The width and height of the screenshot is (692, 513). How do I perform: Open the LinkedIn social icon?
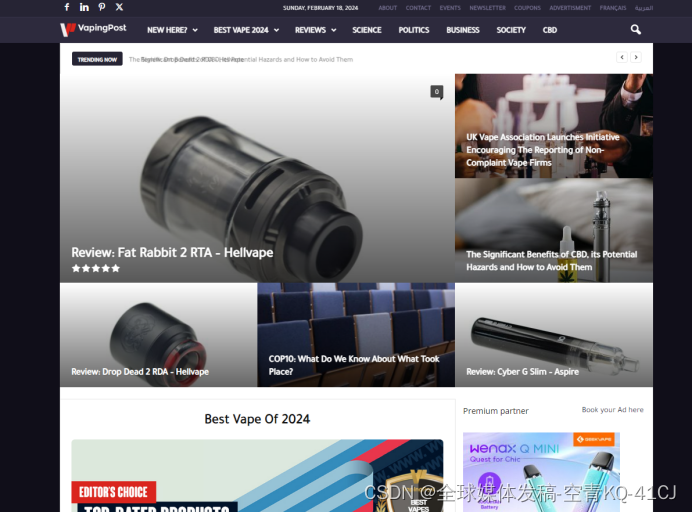point(84,7)
